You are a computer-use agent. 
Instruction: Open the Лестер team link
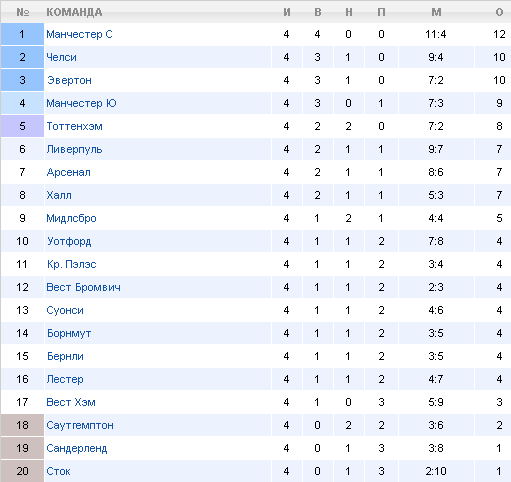tap(65, 379)
